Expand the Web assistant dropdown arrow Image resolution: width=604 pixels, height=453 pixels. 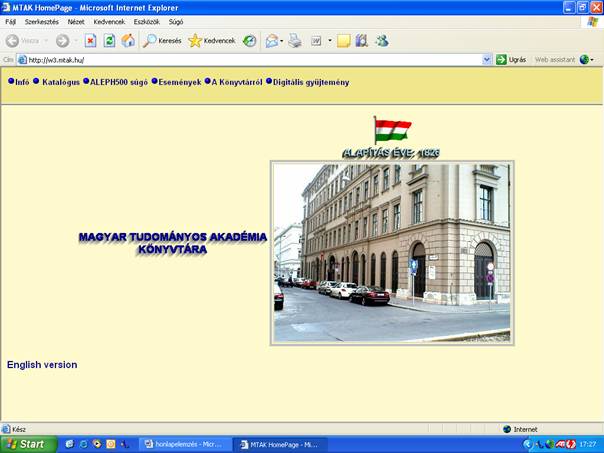(x=592, y=59)
